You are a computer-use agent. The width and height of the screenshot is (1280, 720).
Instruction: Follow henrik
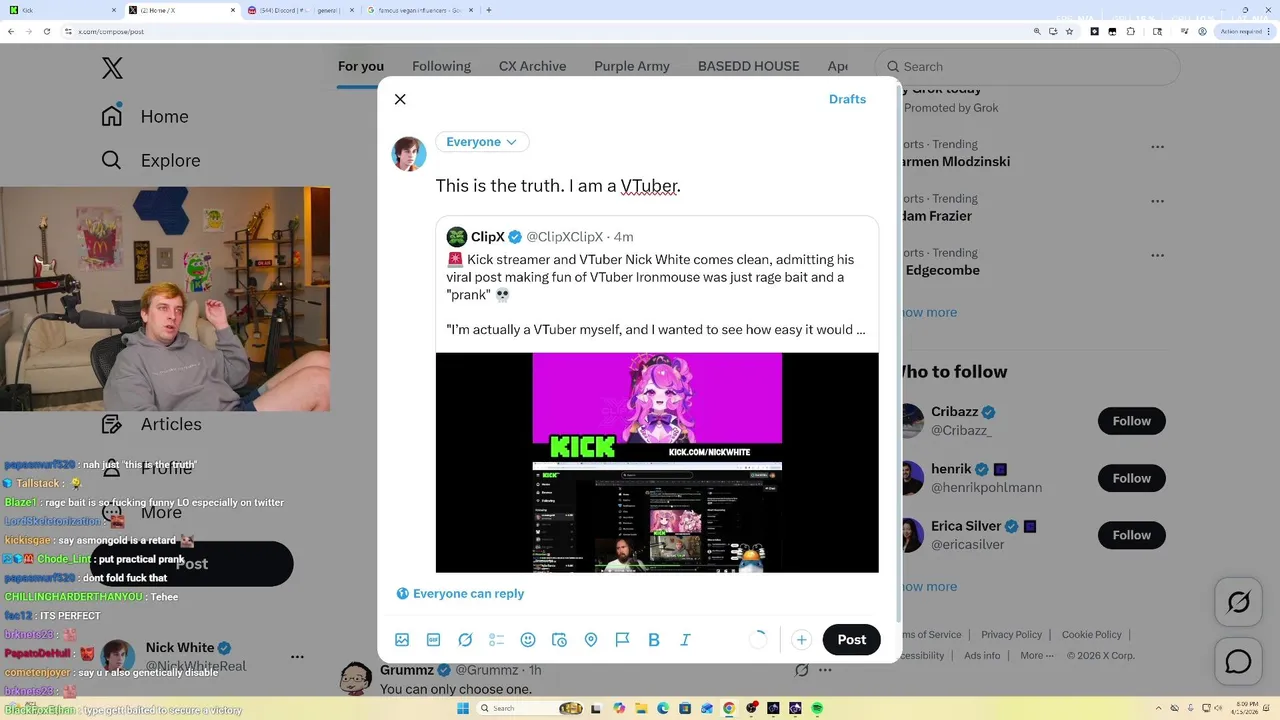pos(1132,478)
